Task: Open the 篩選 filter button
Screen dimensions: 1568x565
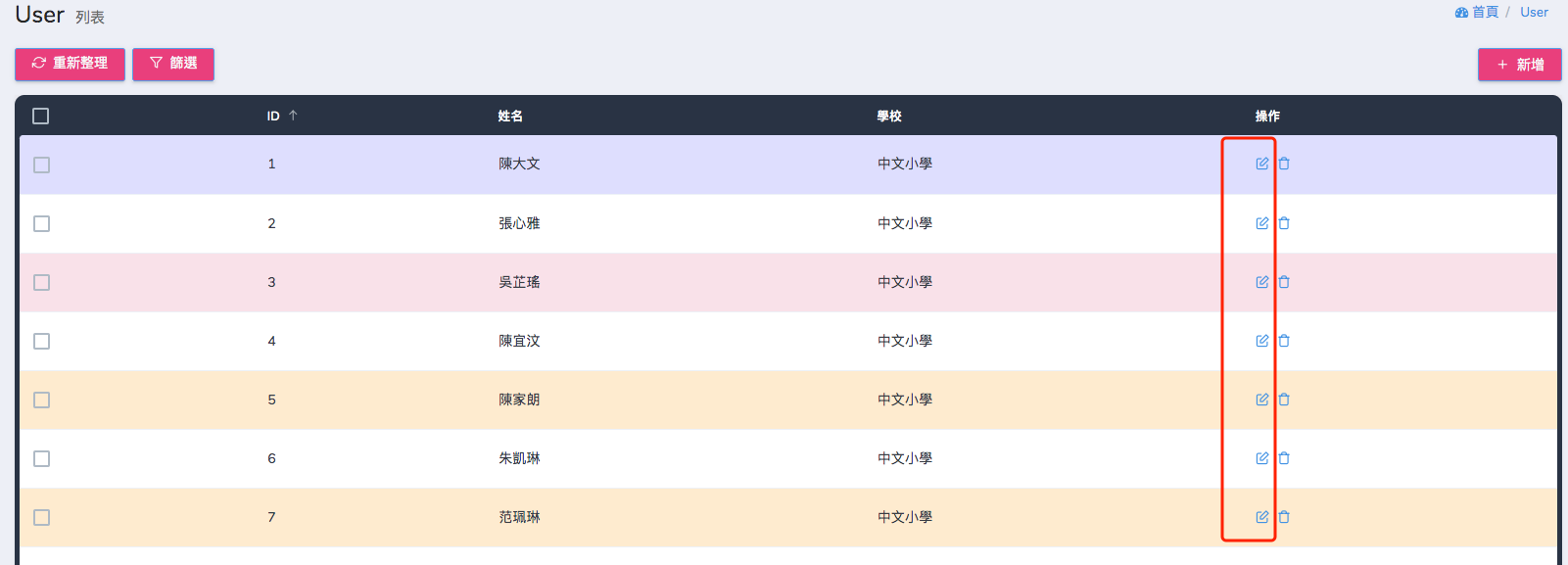Action: (x=173, y=64)
